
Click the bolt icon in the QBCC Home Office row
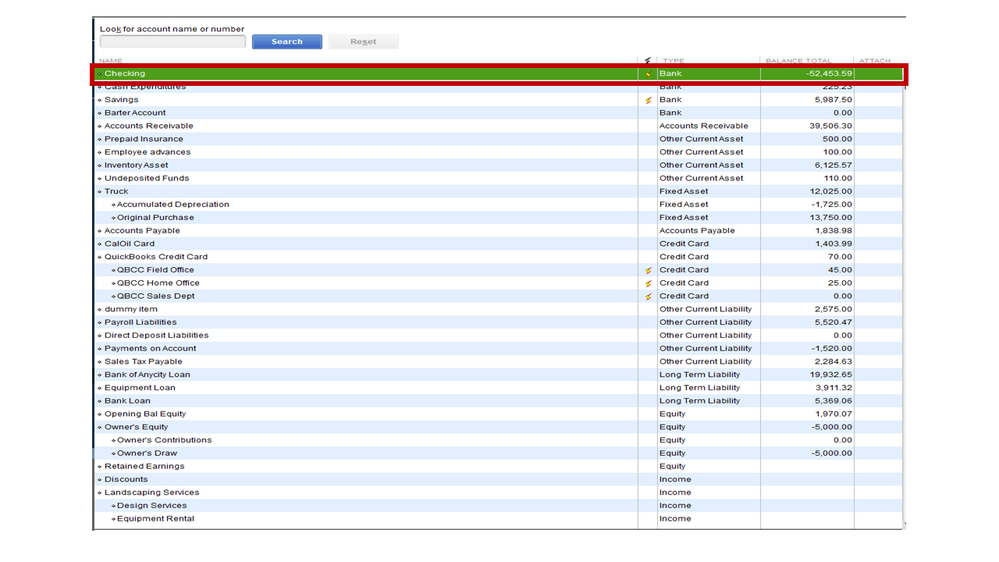pos(648,284)
